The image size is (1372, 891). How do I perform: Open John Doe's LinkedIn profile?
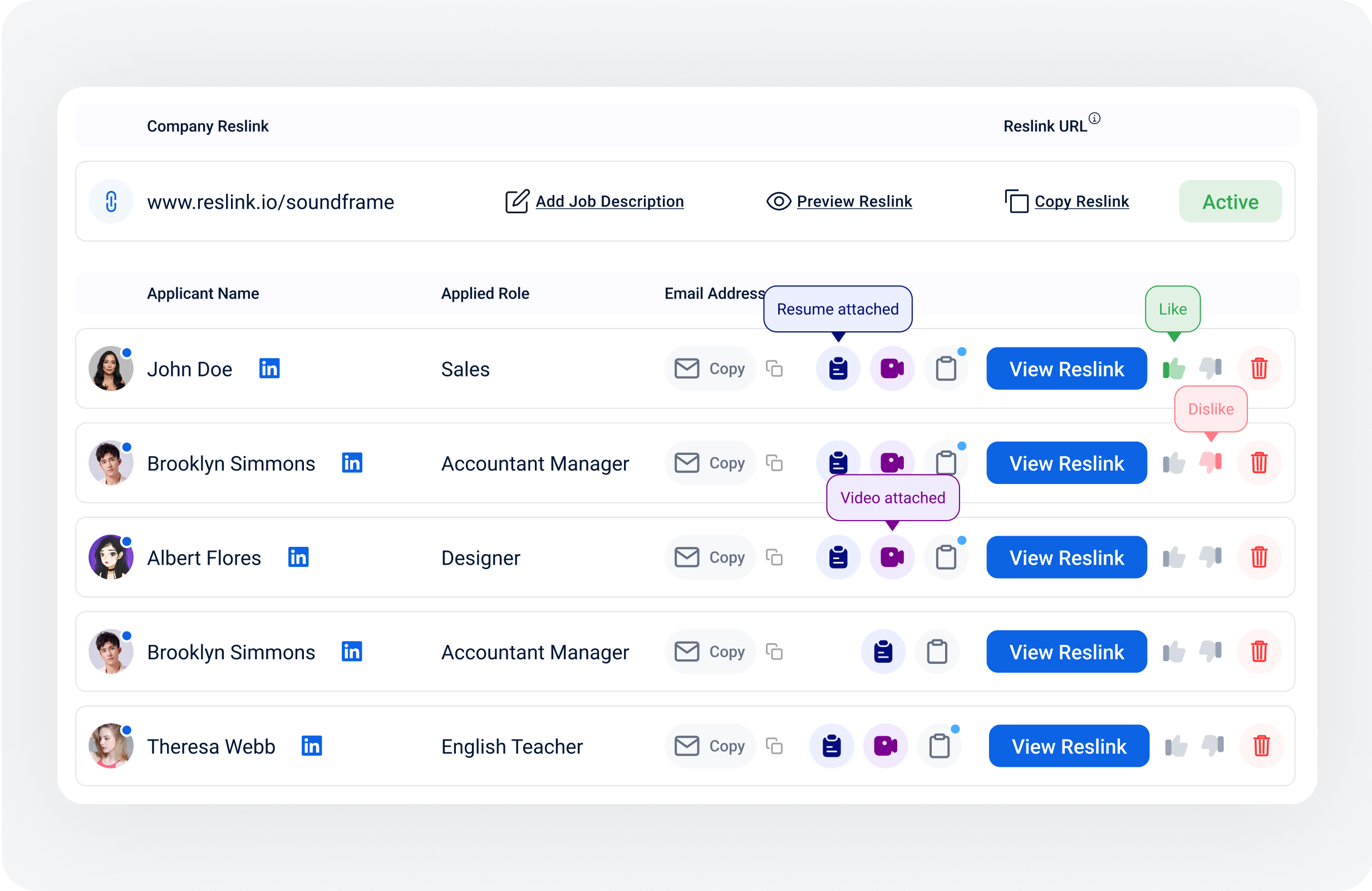pyautogui.click(x=269, y=368)
